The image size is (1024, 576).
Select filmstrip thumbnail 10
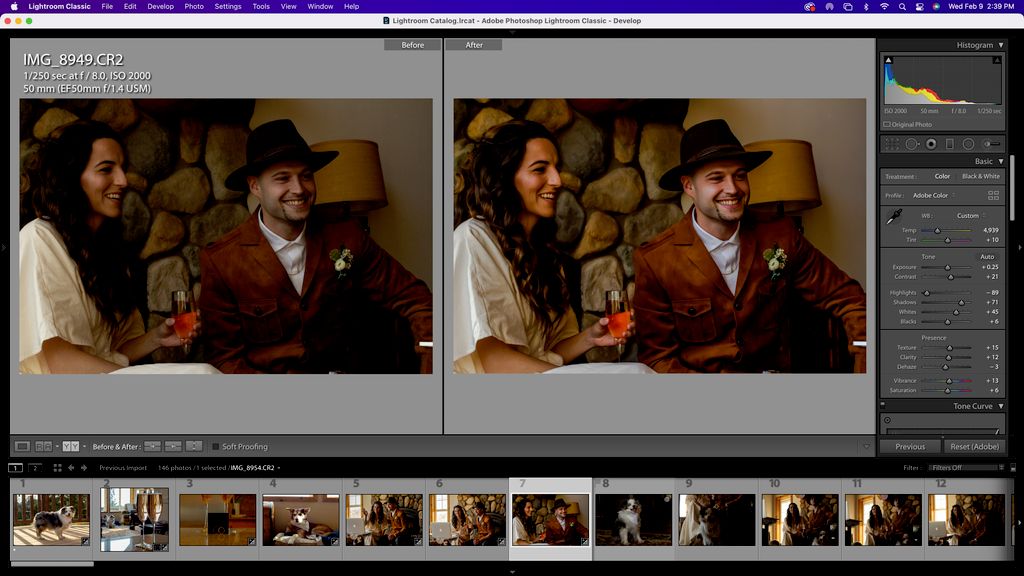coord(800,520)
